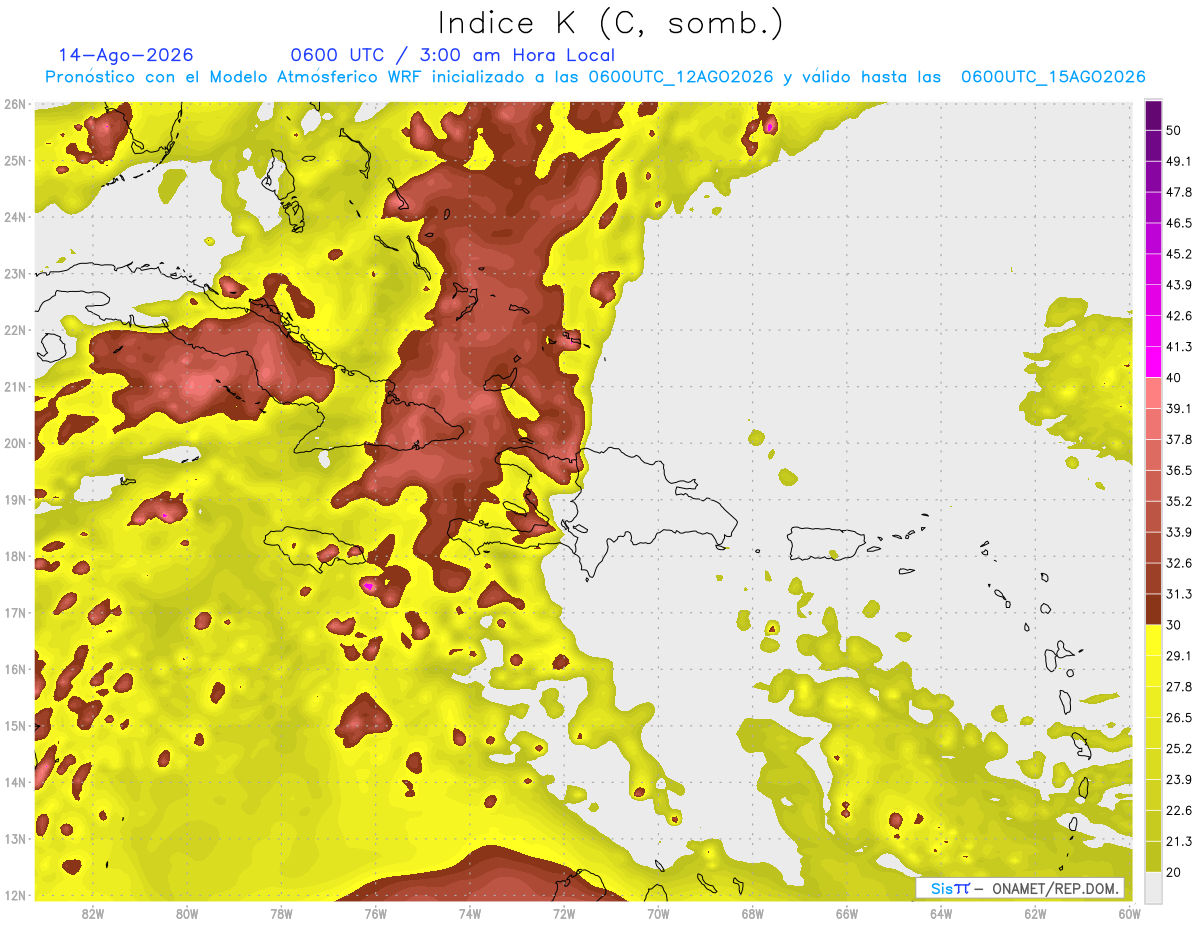The width and height of the screenshot is (1200, 927).
Task: Click the date "14-Ago-2026"
Action: point(126,55)
